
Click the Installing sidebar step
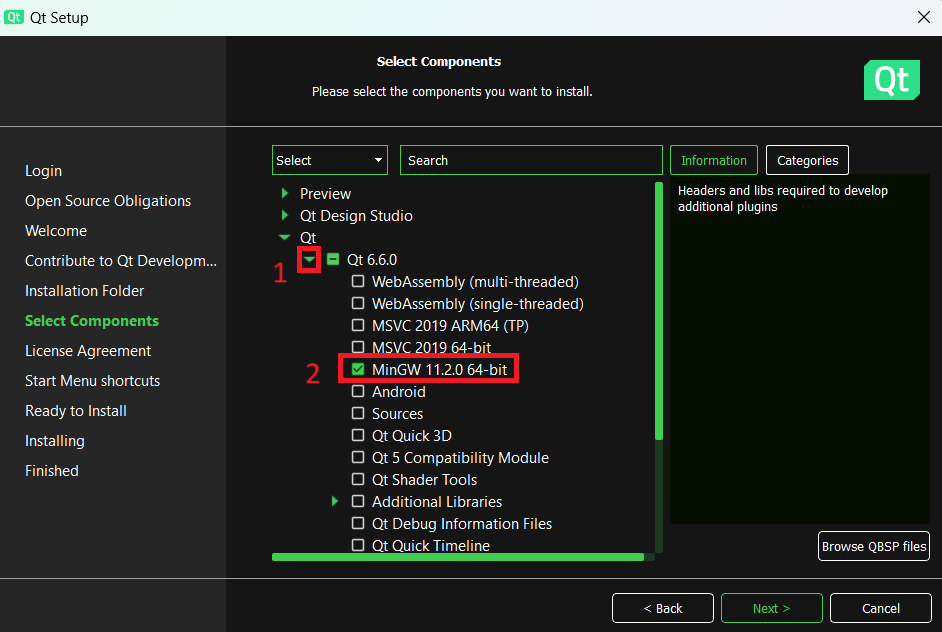55,441
